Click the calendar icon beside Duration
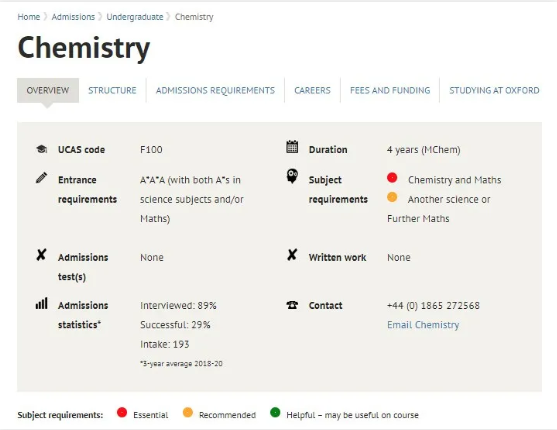The height and width of the screenshot is (430, 557). pos(292,147)
